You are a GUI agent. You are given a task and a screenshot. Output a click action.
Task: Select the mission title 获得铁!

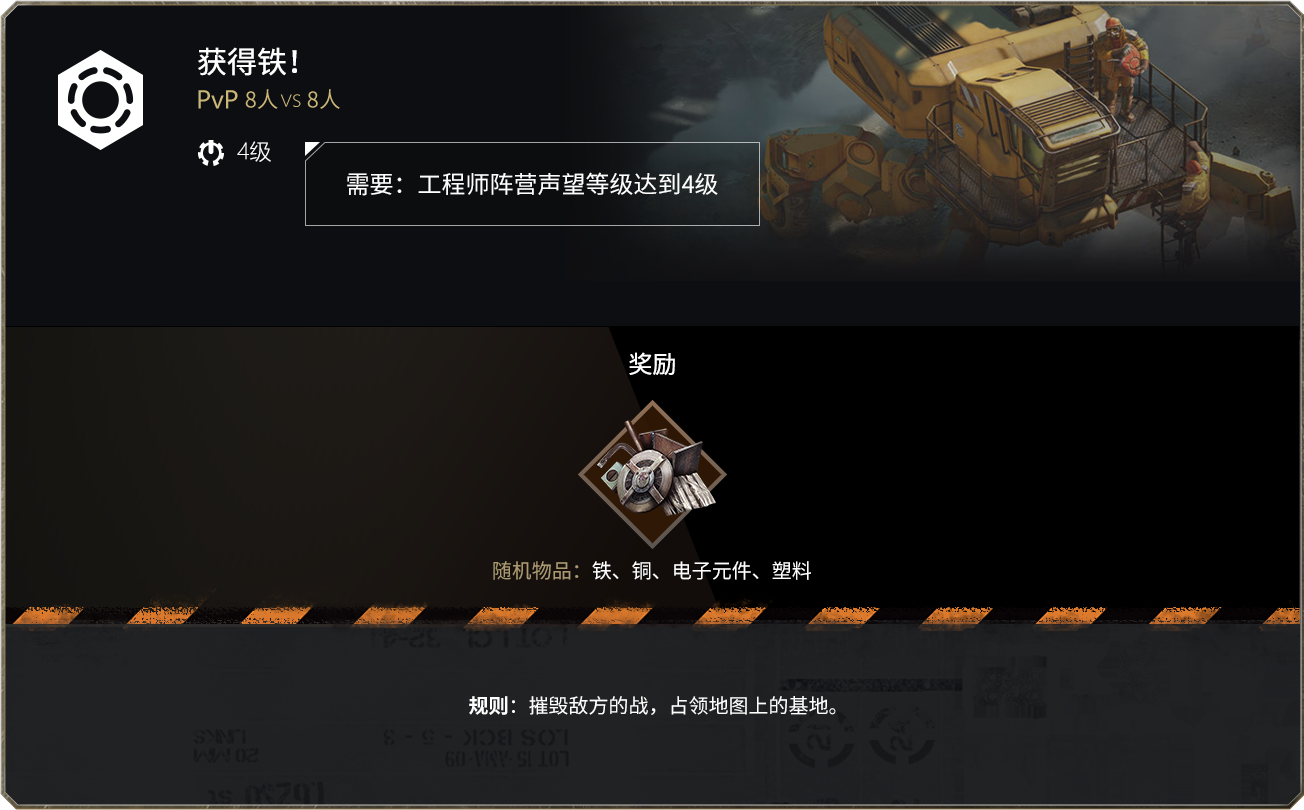(248, 63)
